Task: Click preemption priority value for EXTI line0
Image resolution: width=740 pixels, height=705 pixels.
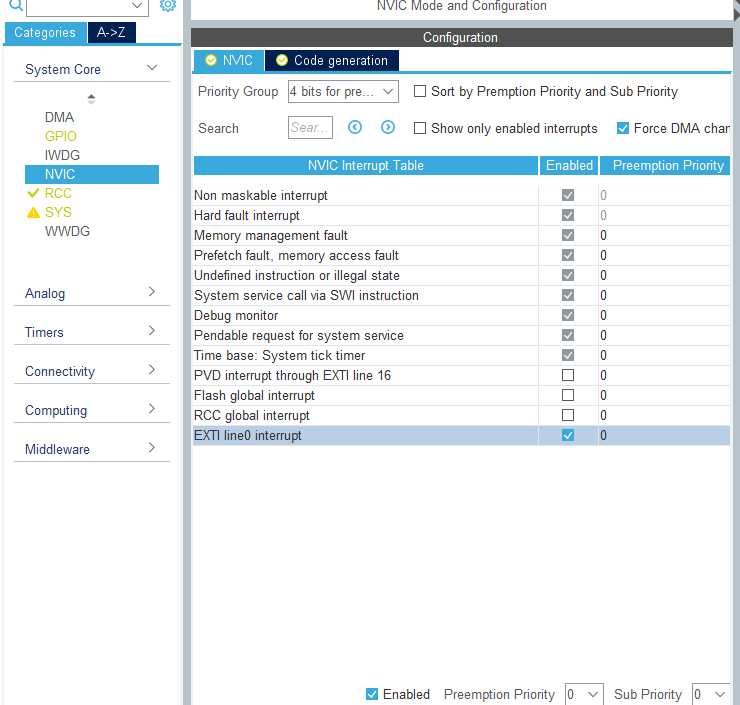Action: click(604, 435)
